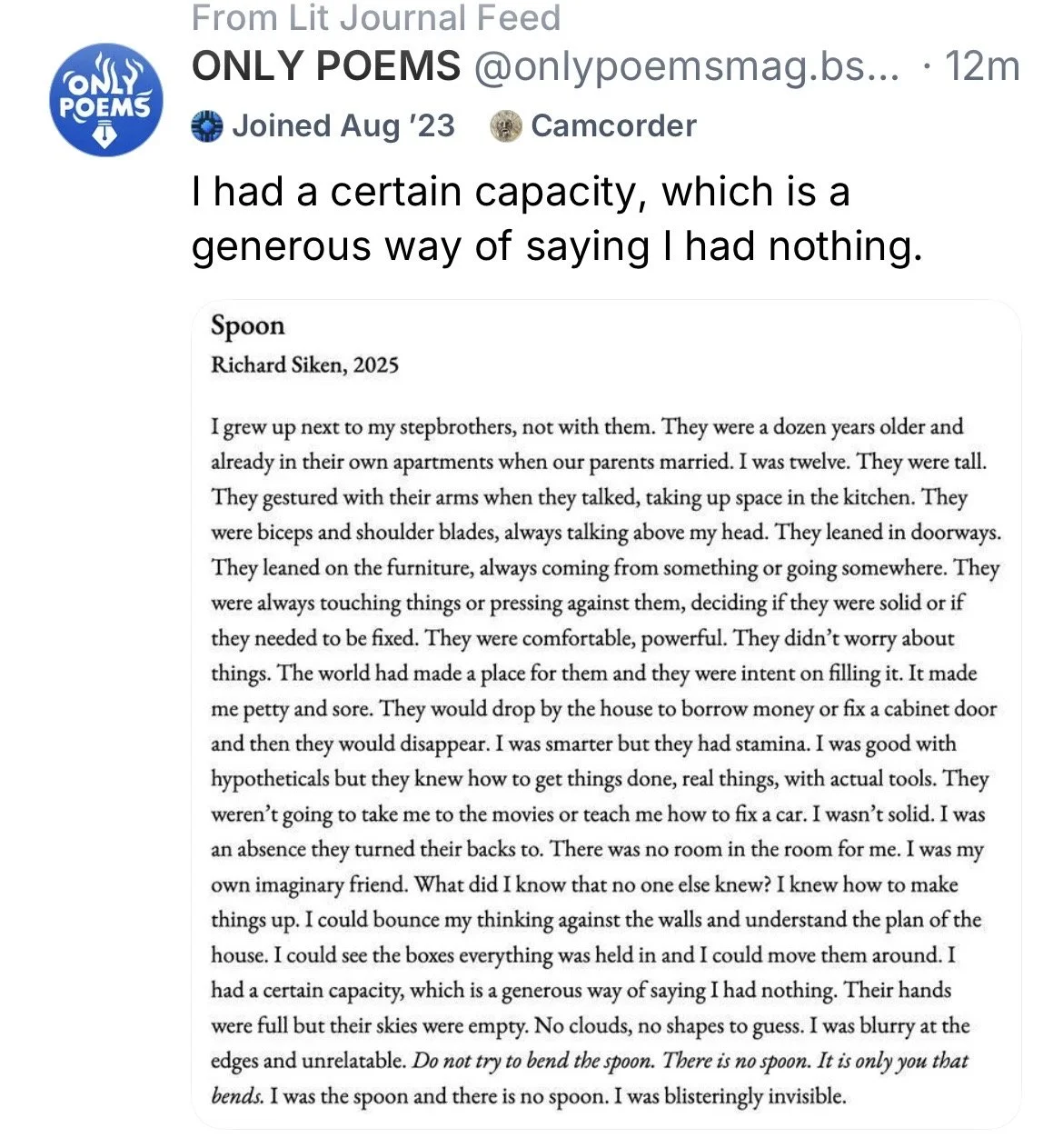Click the 12m post timestamp
This screenshot has height=1148, width=1063.
[981, 66]
